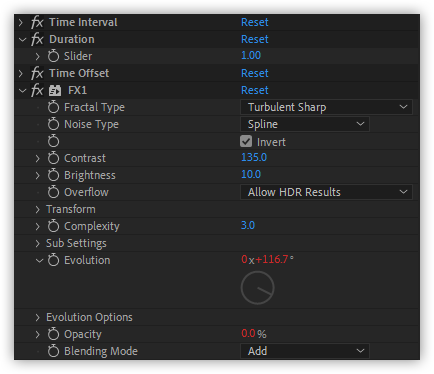Collapse the FX1 effect group
Image resolution: width=434 pixels, height=374 pixels.
click(22, 91)
